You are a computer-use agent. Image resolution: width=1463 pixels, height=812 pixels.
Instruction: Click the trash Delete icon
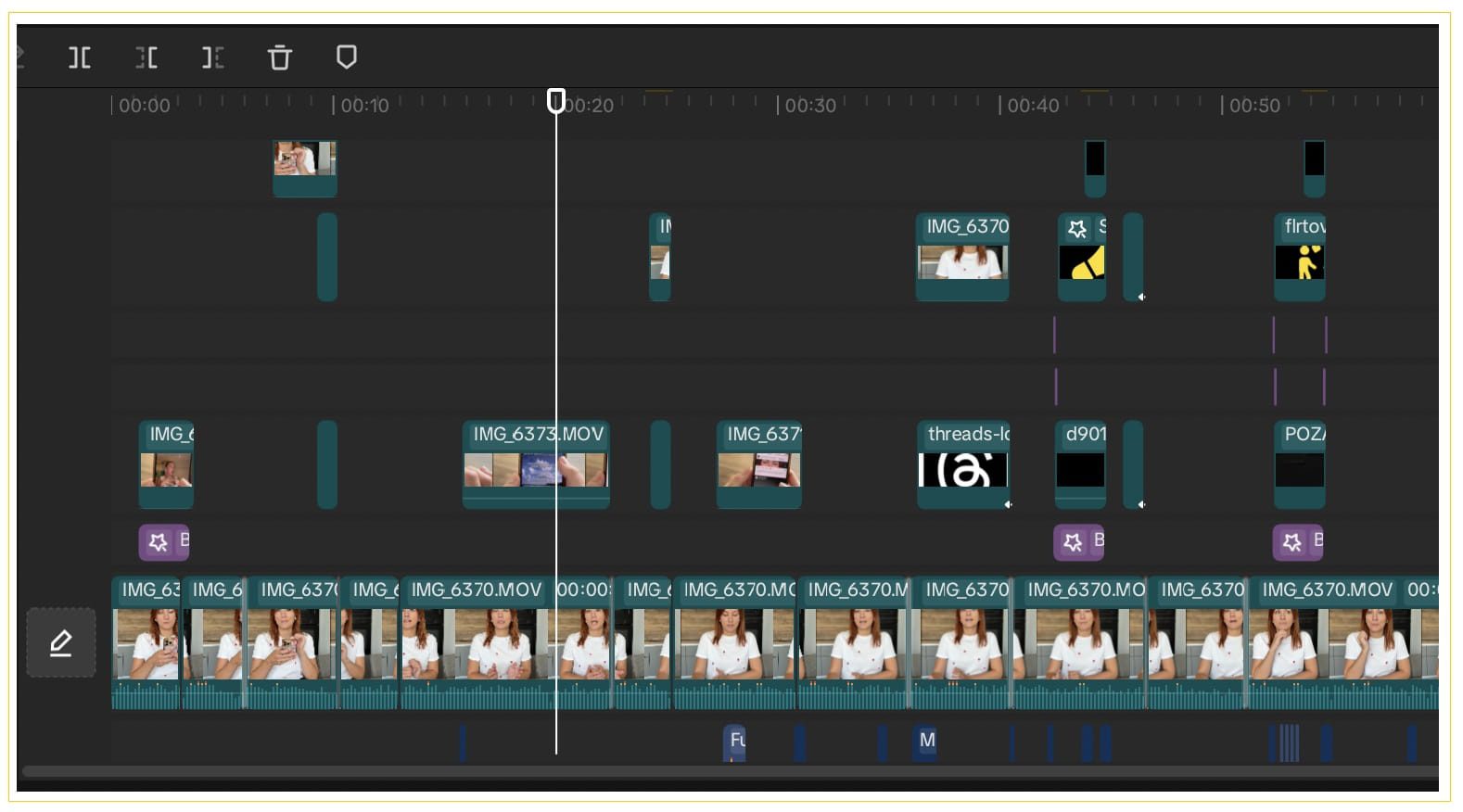pos(280,58)
